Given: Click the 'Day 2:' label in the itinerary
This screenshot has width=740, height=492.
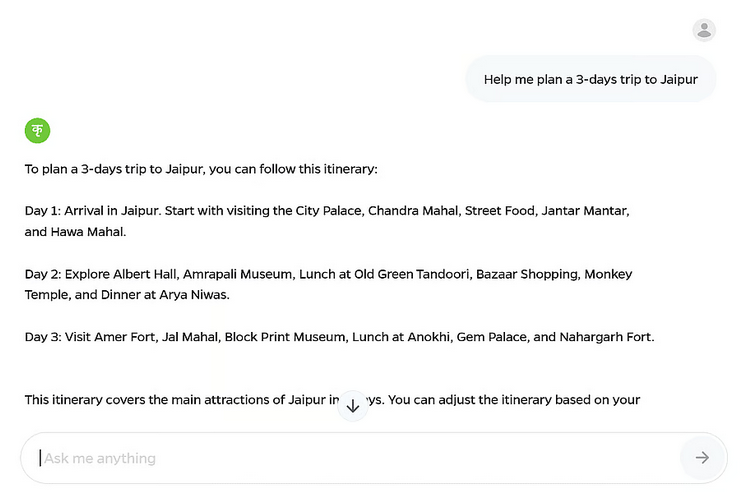Looking at the screenshot, I should point(43,274).
